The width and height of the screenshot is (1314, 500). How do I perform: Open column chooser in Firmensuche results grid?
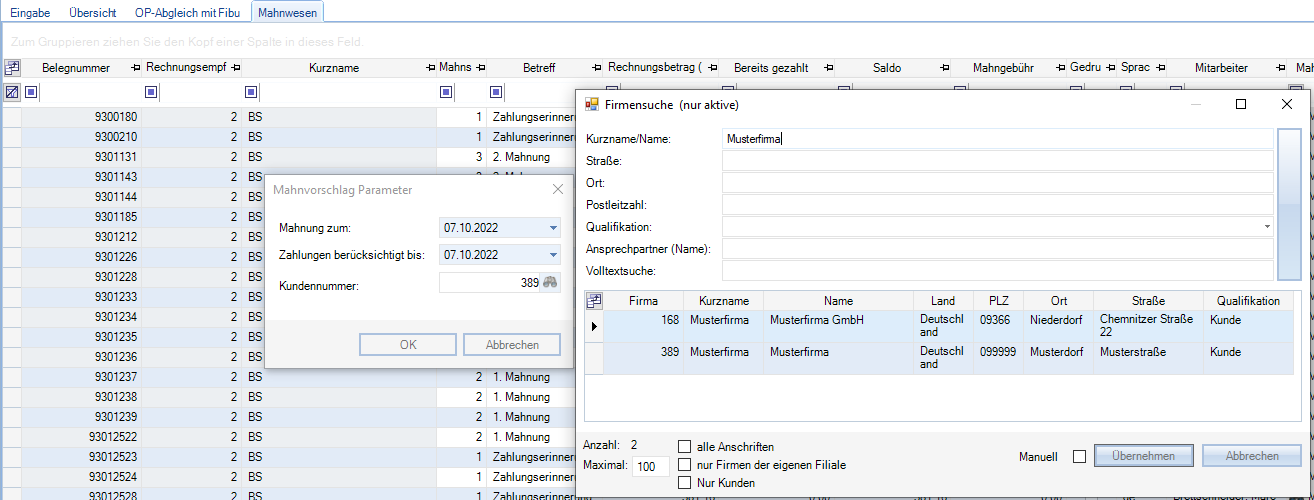594,300
